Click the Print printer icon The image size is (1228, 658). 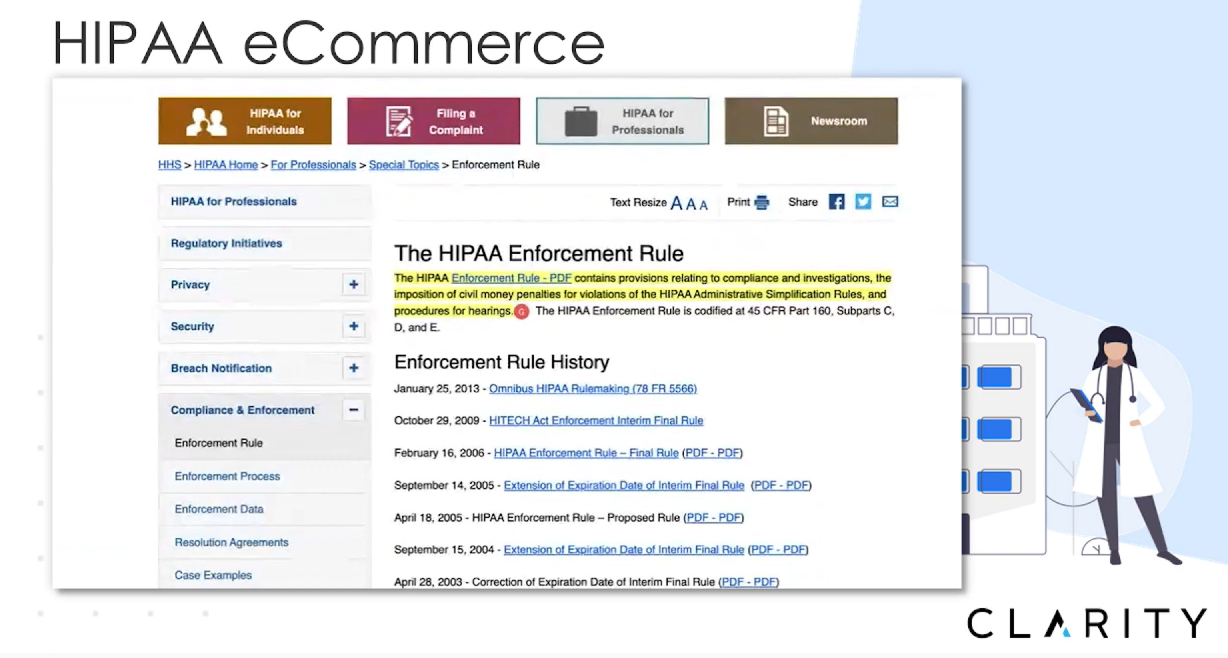(x=762, y=202)
